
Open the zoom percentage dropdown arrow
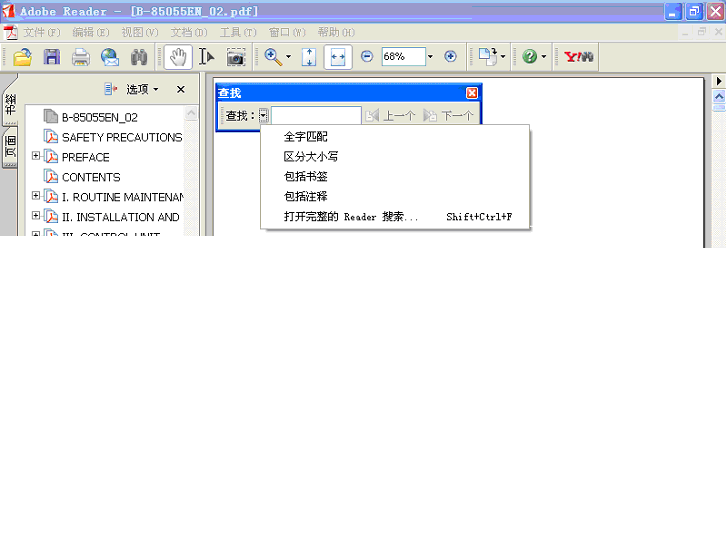430,57
